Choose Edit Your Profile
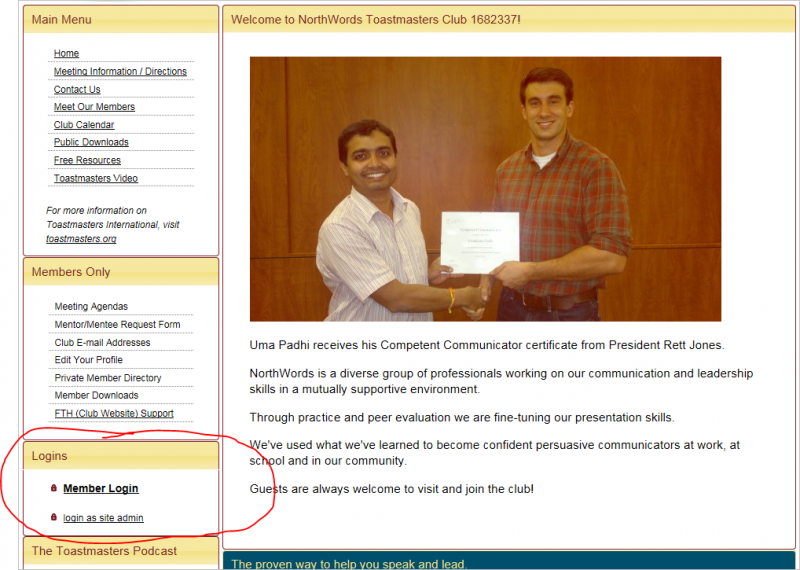Image resolution: width=800 pixels, height=570 pixels. 88,360
